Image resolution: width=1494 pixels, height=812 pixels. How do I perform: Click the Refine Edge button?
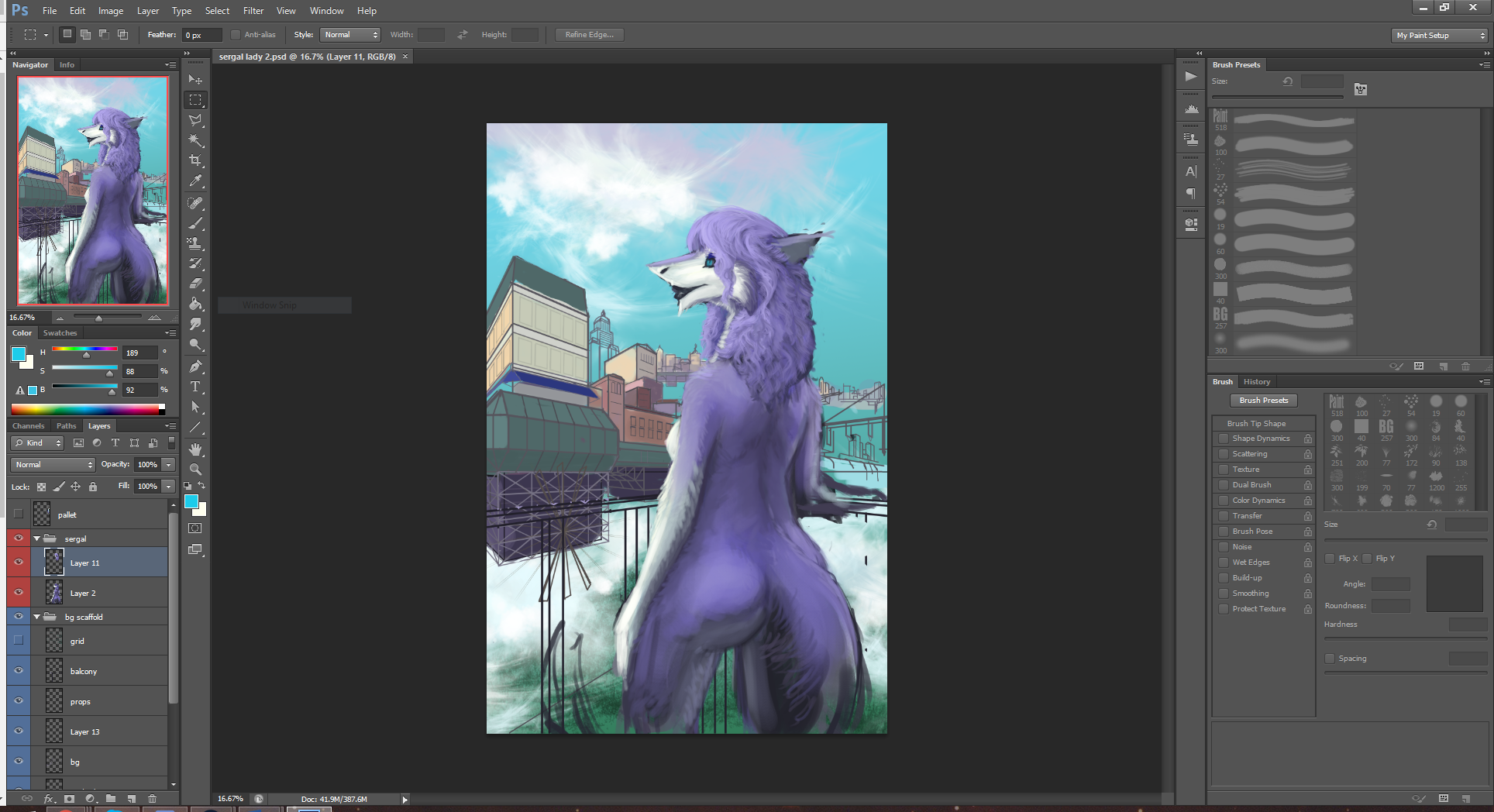(589, 35)
